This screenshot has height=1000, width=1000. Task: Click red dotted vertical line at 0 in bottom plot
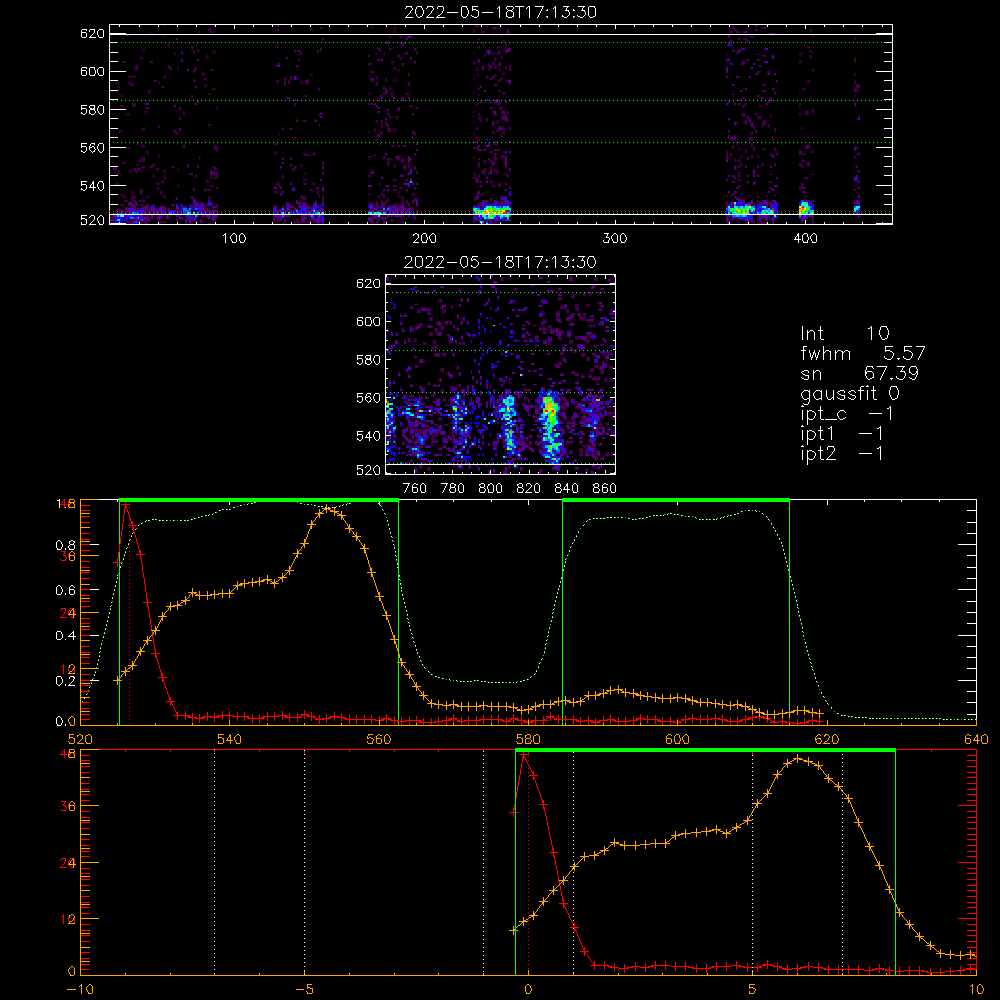(528, 862)
